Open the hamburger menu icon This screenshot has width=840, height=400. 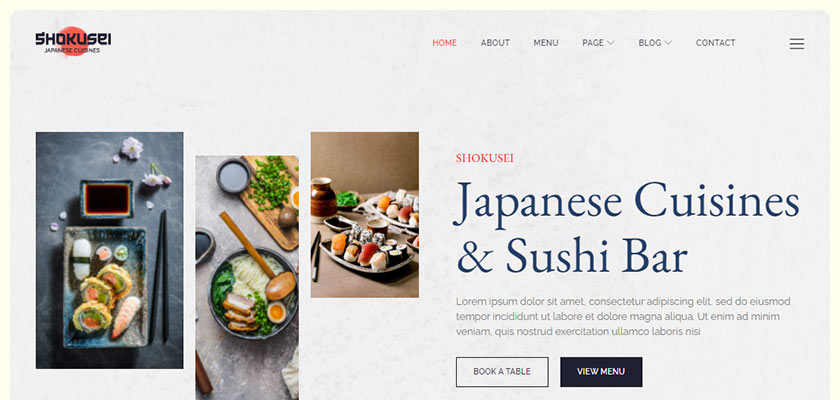point(797,43)
